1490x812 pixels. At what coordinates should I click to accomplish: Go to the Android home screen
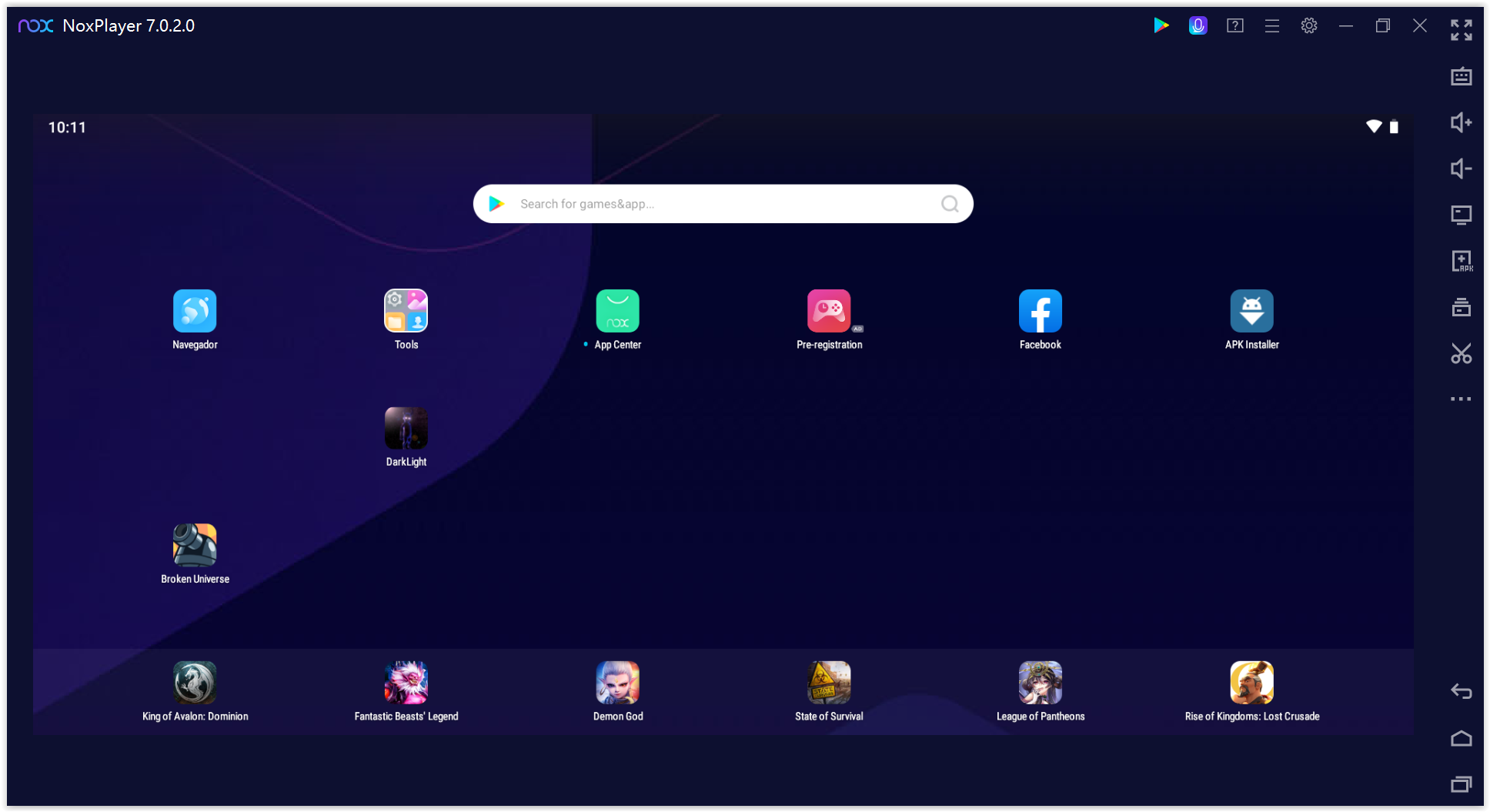1462,738
